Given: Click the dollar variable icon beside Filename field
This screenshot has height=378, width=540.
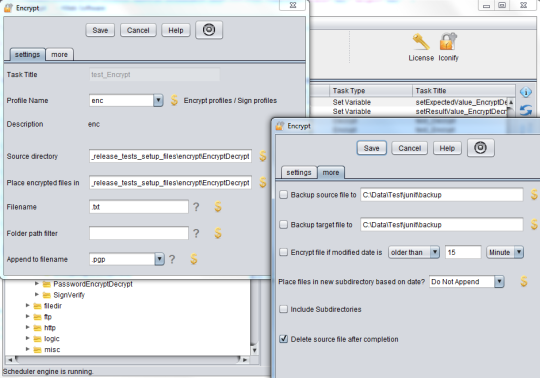Looking at the screenshot, I should pyautogui.click(x=218, y=207).
